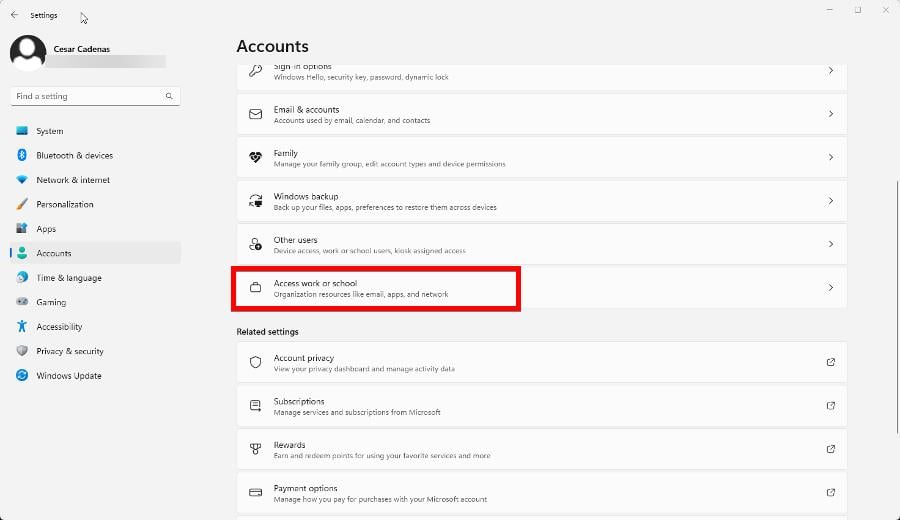Click the Account privacy title
The image size is (900, 520).
point(304,358)
